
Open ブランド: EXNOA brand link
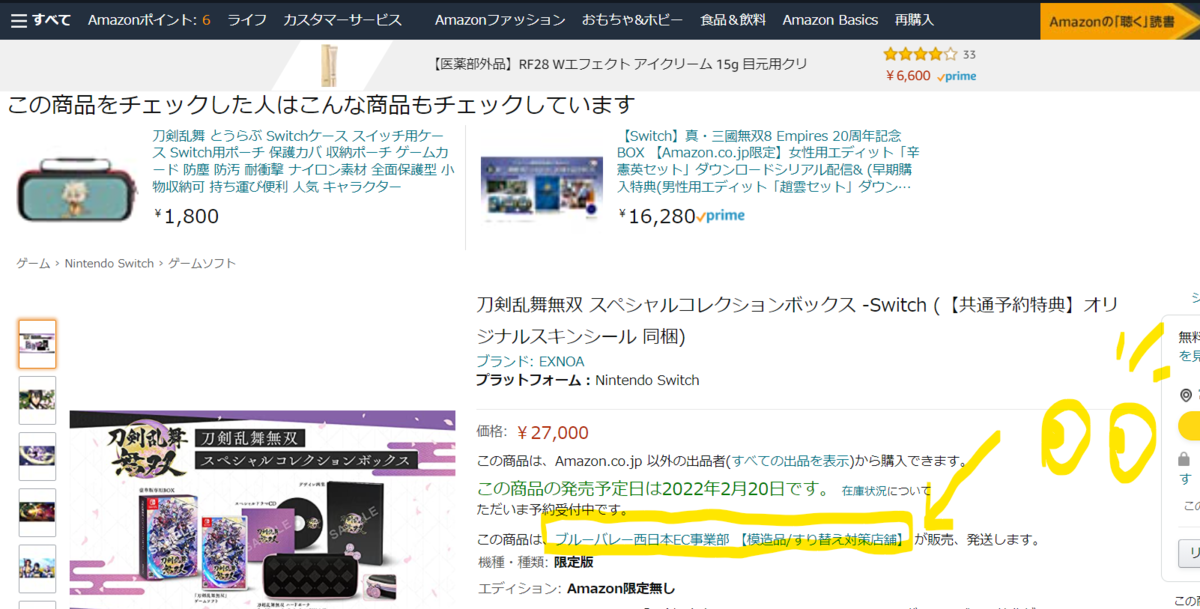[530, 361]
